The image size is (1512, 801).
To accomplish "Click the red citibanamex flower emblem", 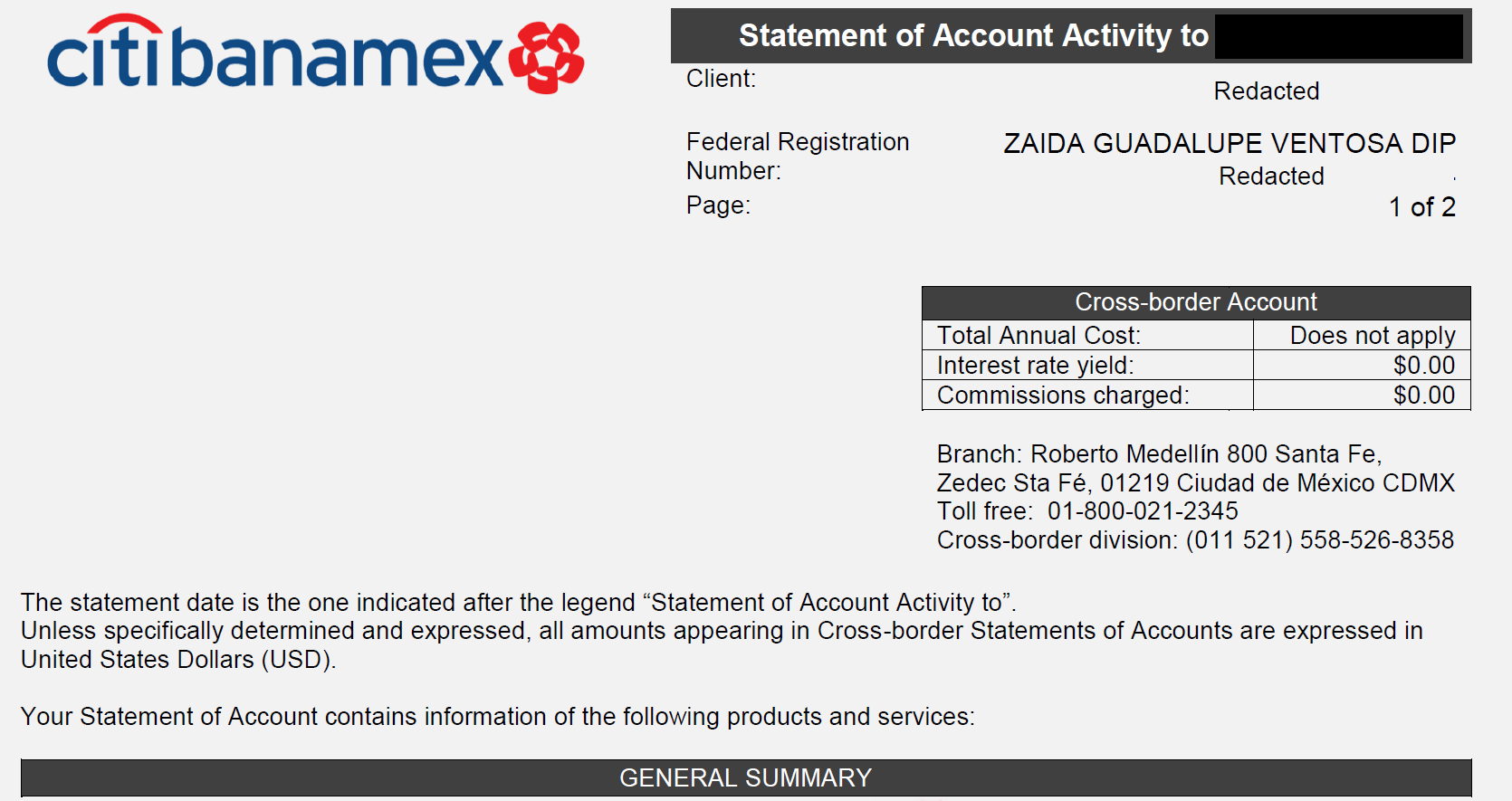I will coord(546,58).
